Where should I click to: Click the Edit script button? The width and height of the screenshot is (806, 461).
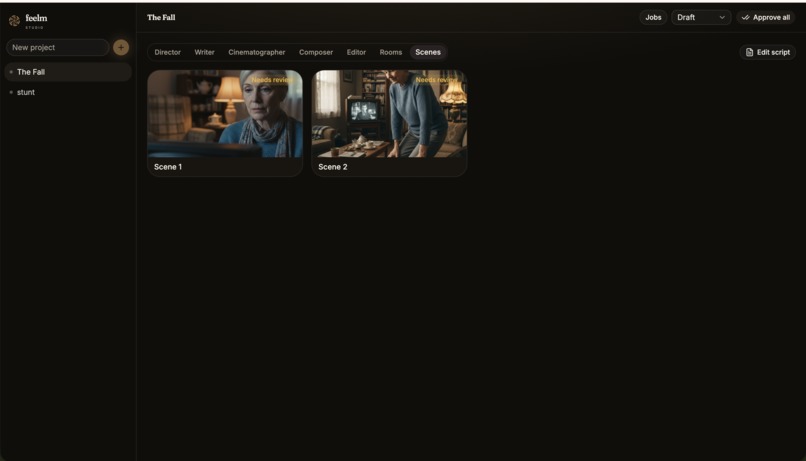(x=768, y=52)
